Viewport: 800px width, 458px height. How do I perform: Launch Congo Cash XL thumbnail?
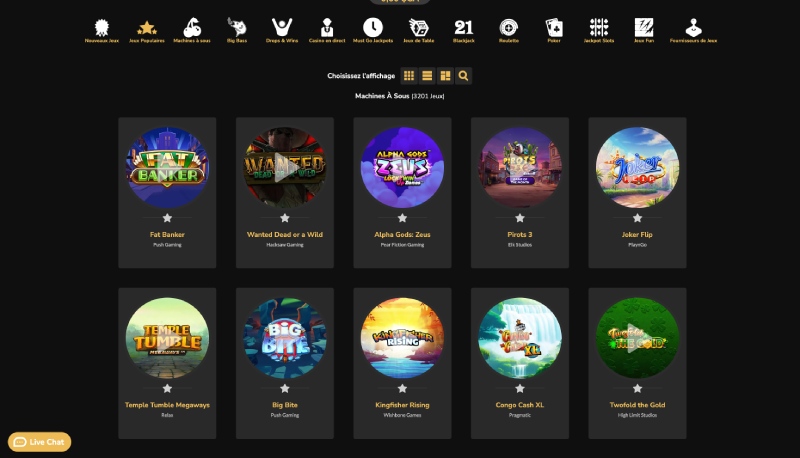point(520,338)
